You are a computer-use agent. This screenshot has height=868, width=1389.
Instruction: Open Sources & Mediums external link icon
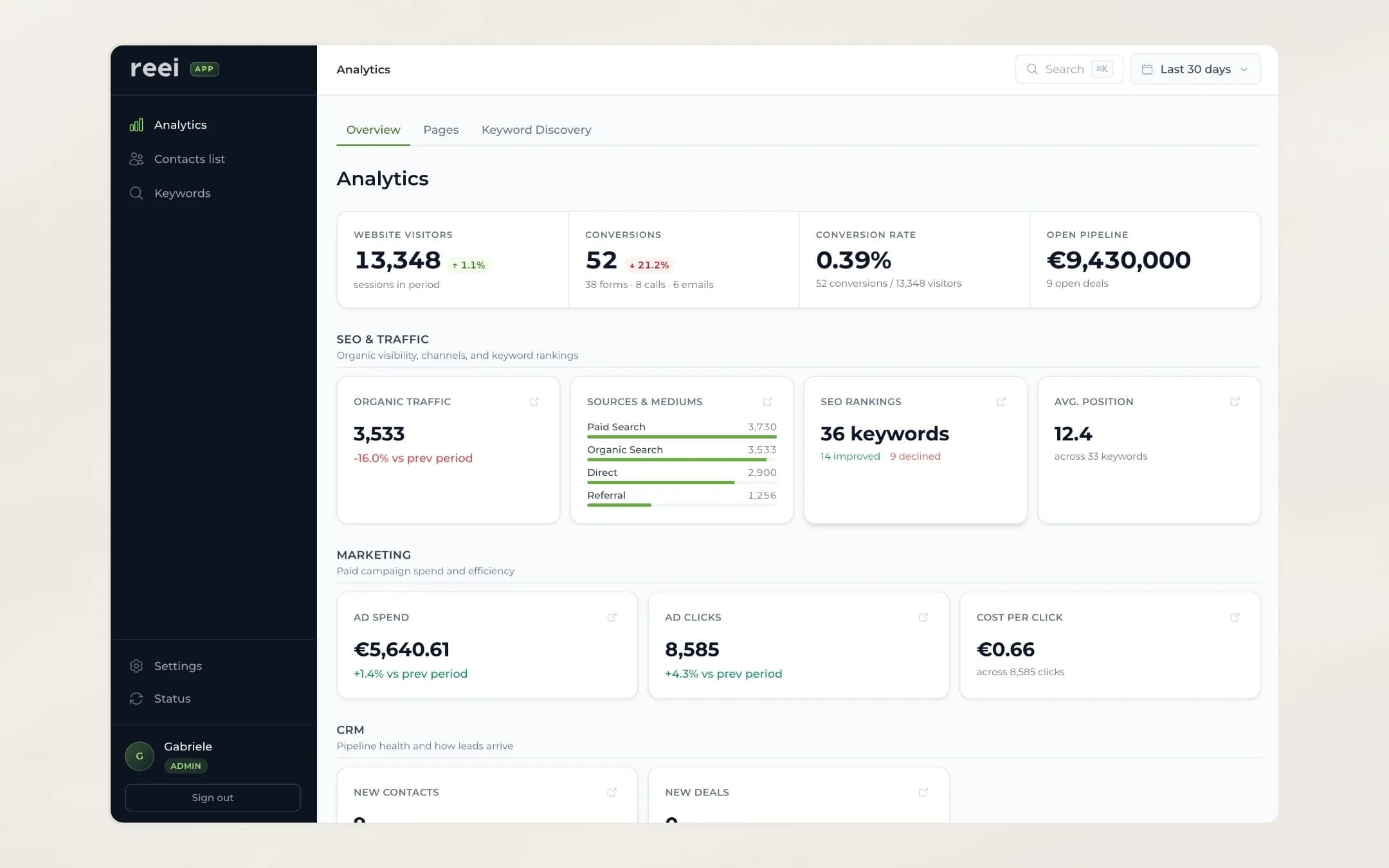point(767,402)
